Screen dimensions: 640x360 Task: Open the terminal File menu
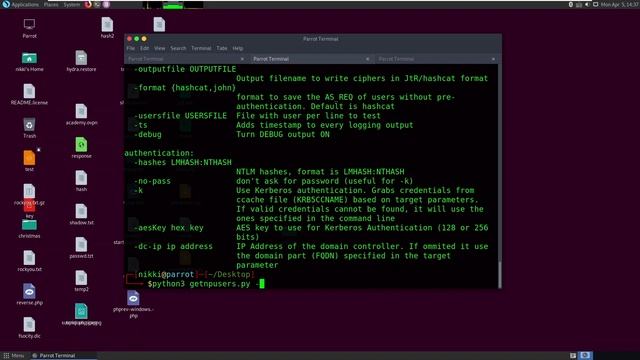(x=131, y=48)
